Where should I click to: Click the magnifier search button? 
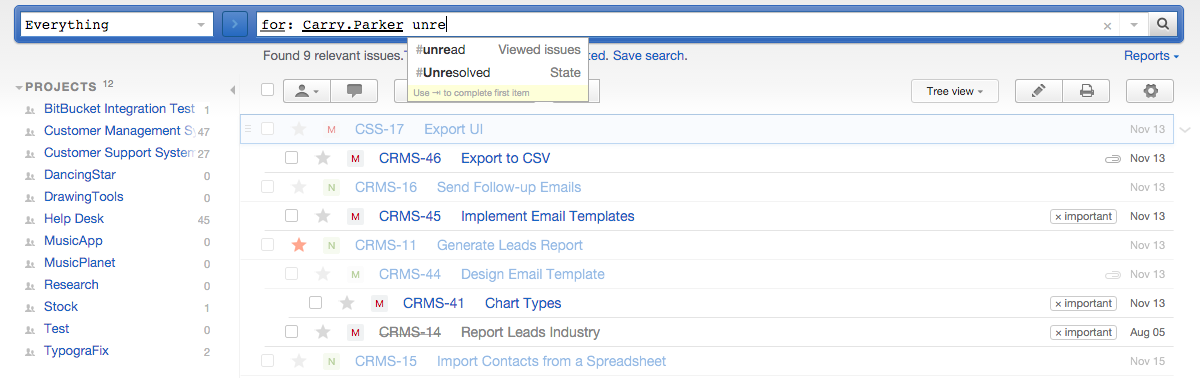click(1163, 24)
